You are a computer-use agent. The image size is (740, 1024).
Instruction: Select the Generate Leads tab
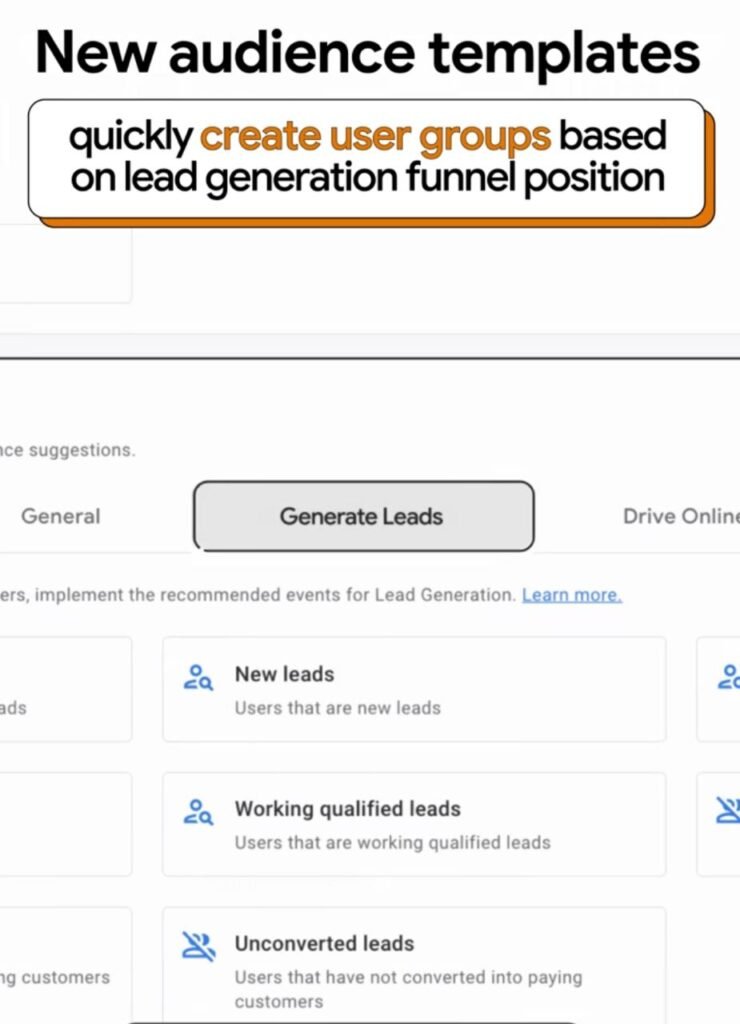[x=362, y=516]
